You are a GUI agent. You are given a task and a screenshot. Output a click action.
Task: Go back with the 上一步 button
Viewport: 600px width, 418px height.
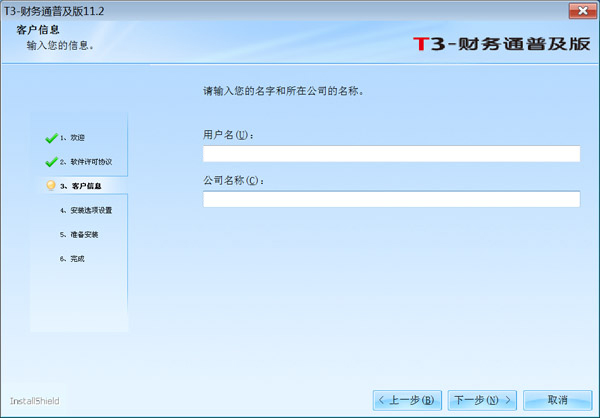[406, 400]
